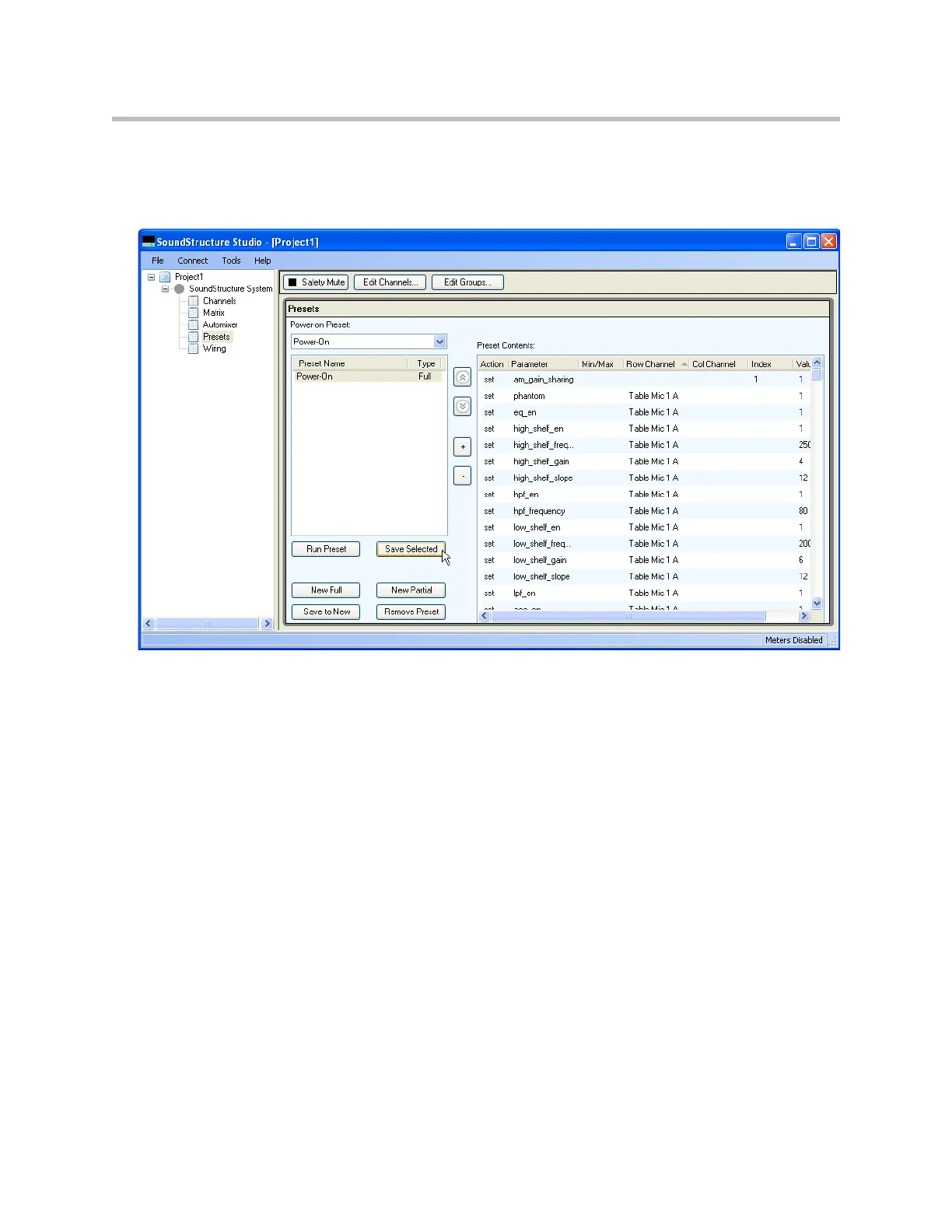This screenshot has height=1232, width=952.
Task: Click the preset contents scroll up arrow
Action: (817, 362)
